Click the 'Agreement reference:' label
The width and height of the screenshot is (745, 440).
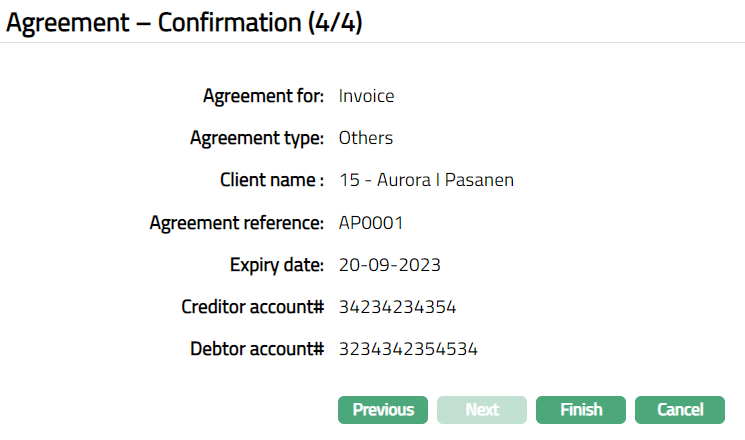pyautogui.click(x=236, y=222)
